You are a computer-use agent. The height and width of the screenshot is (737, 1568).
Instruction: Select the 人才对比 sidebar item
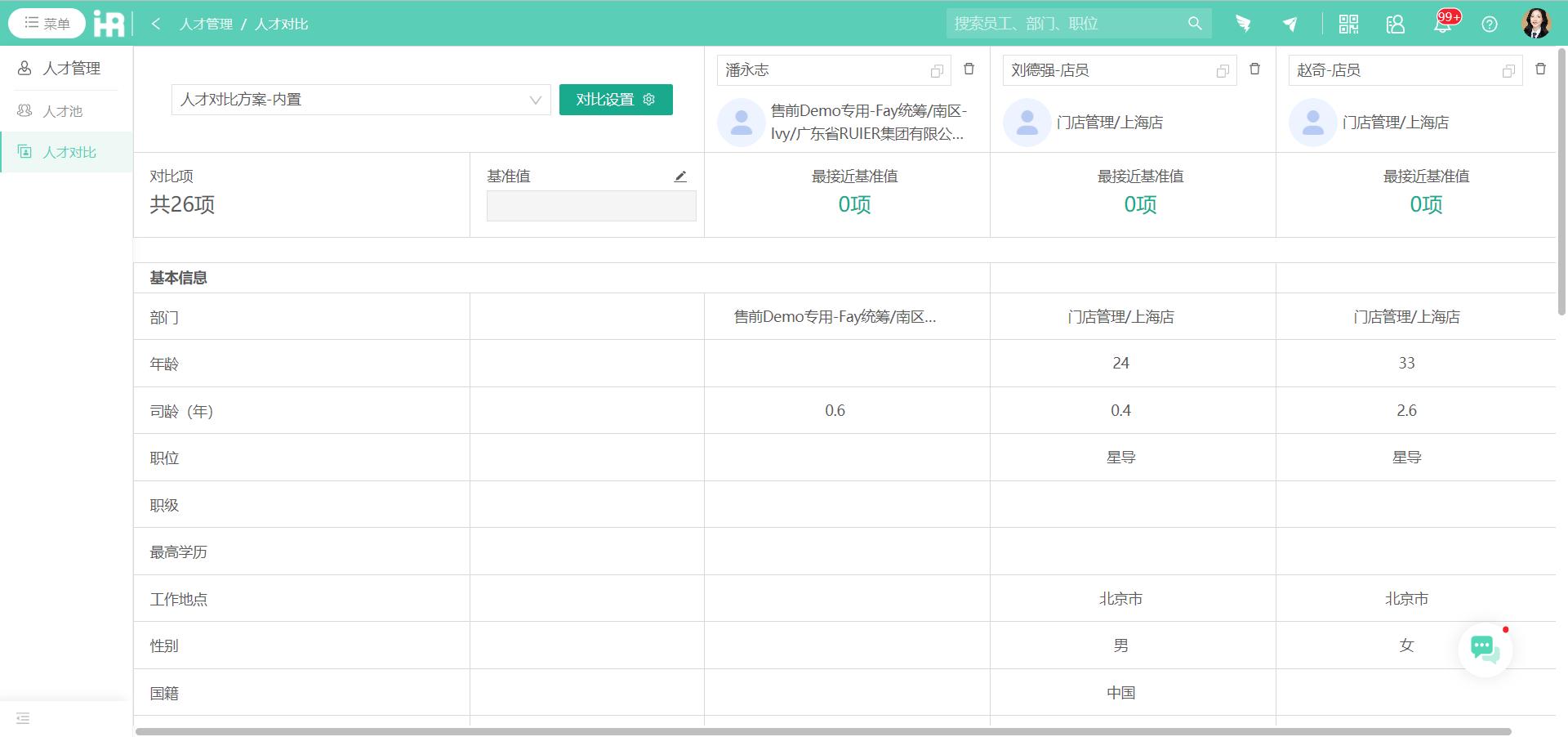pyautogui.click(x=70, y=152)
